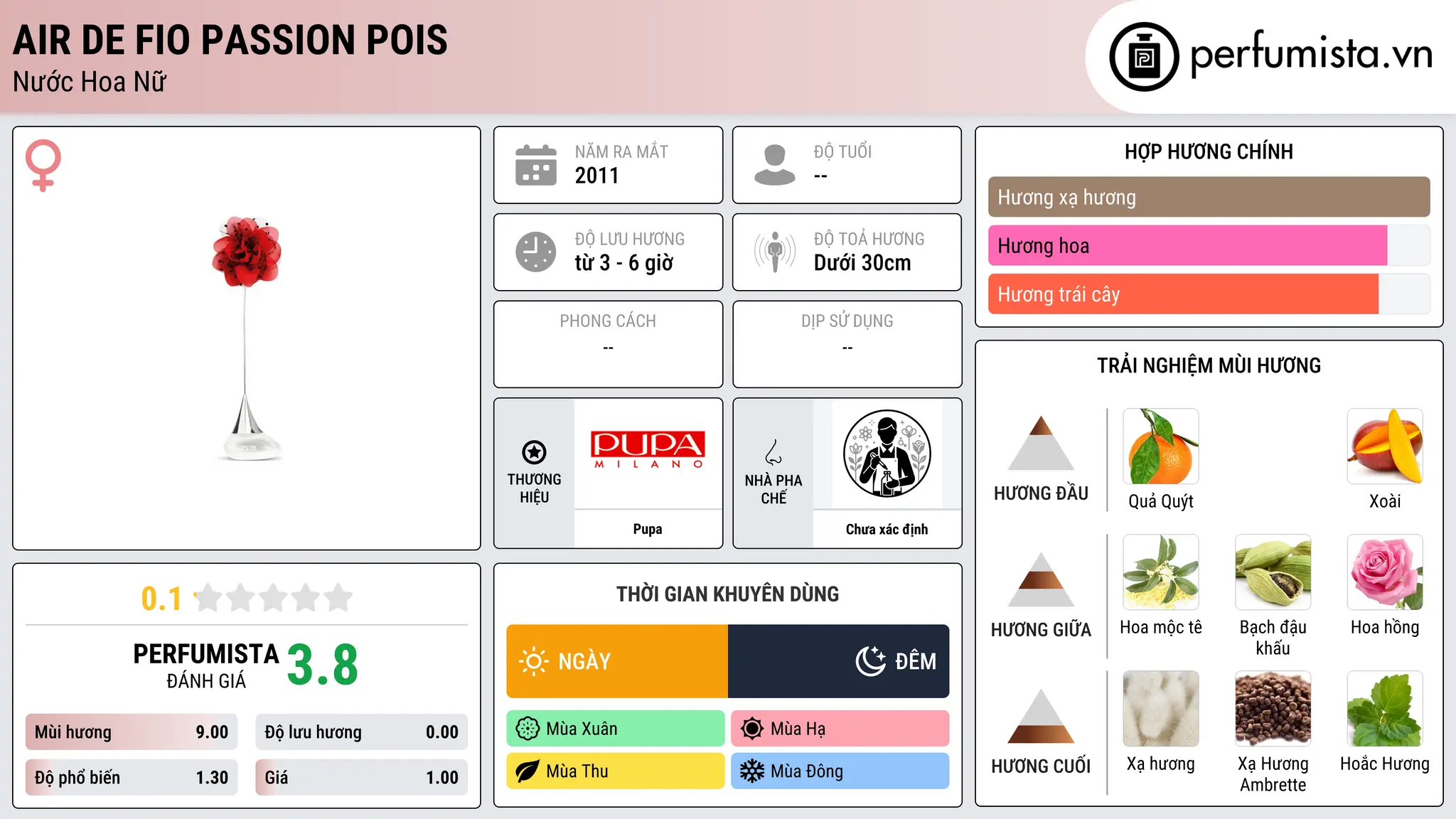This screenshot has width=1456, height=819.
Task: Click the Perfumista rating score 3.8
Action: [322, 665]
